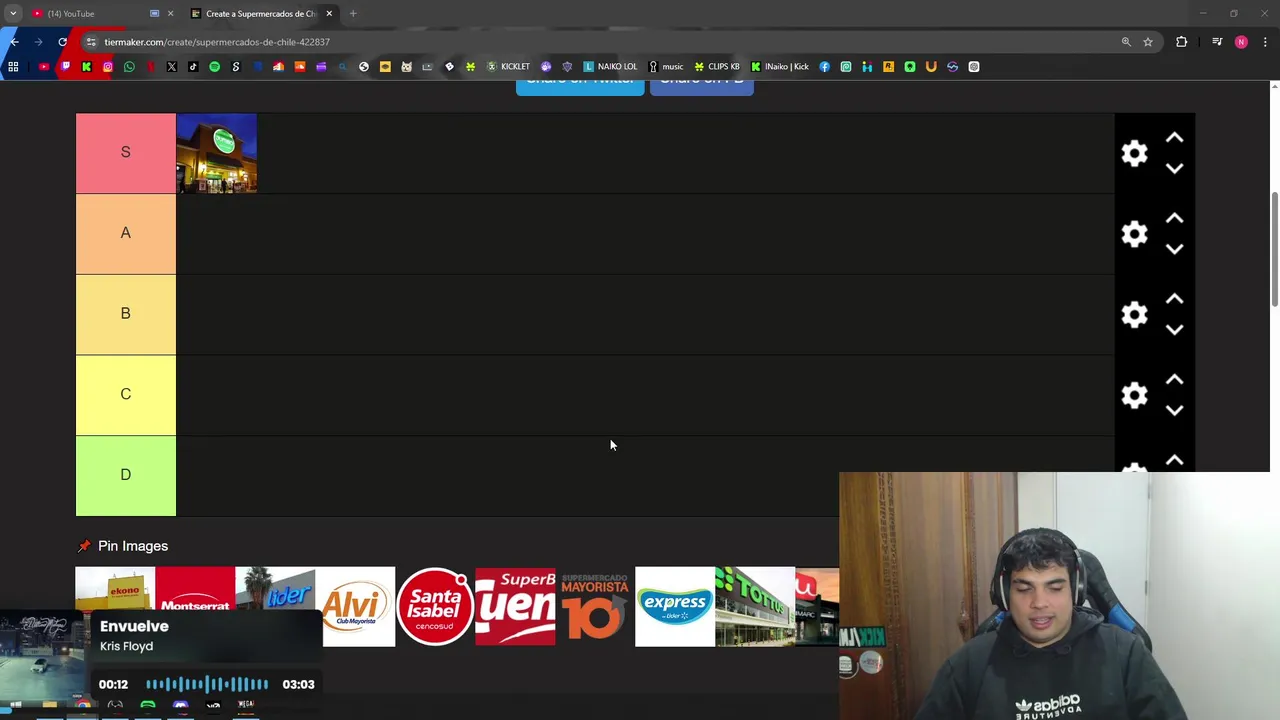Close the Supermercados de Chile tab
This screenshot has width=1280, height=720.
(x=329, y=13)
